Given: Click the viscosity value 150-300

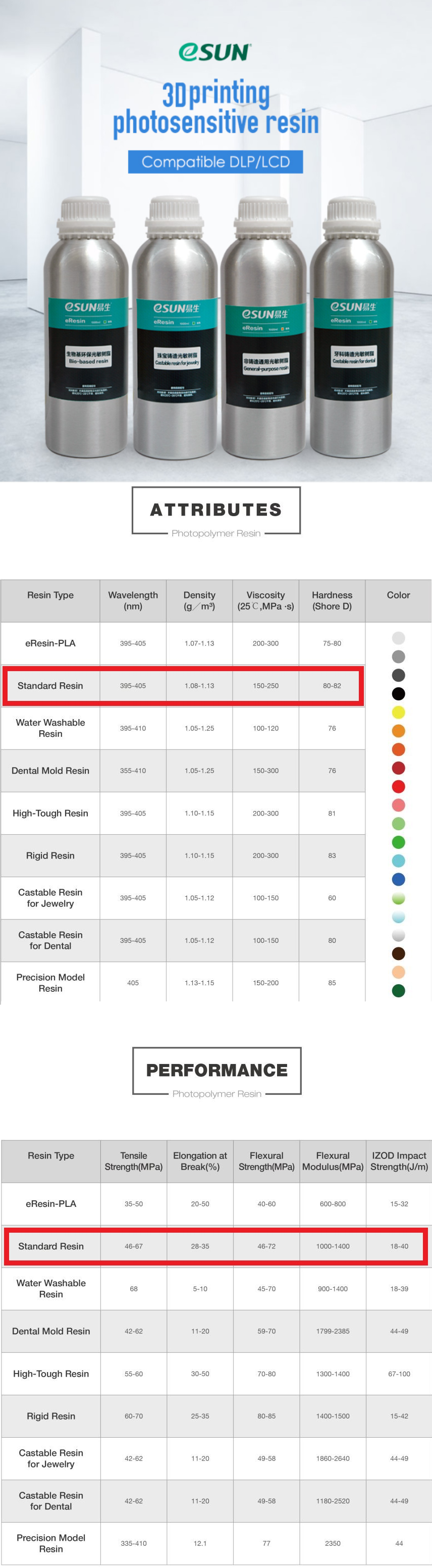Looking at the screenshot, I should click(266, 771).
